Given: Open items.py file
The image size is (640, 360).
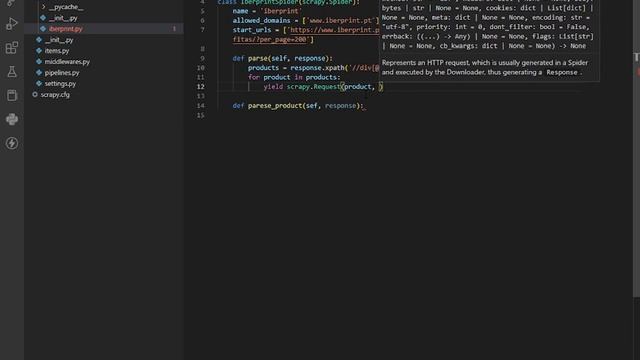Looking at the screenshot, I should (57, 51).
